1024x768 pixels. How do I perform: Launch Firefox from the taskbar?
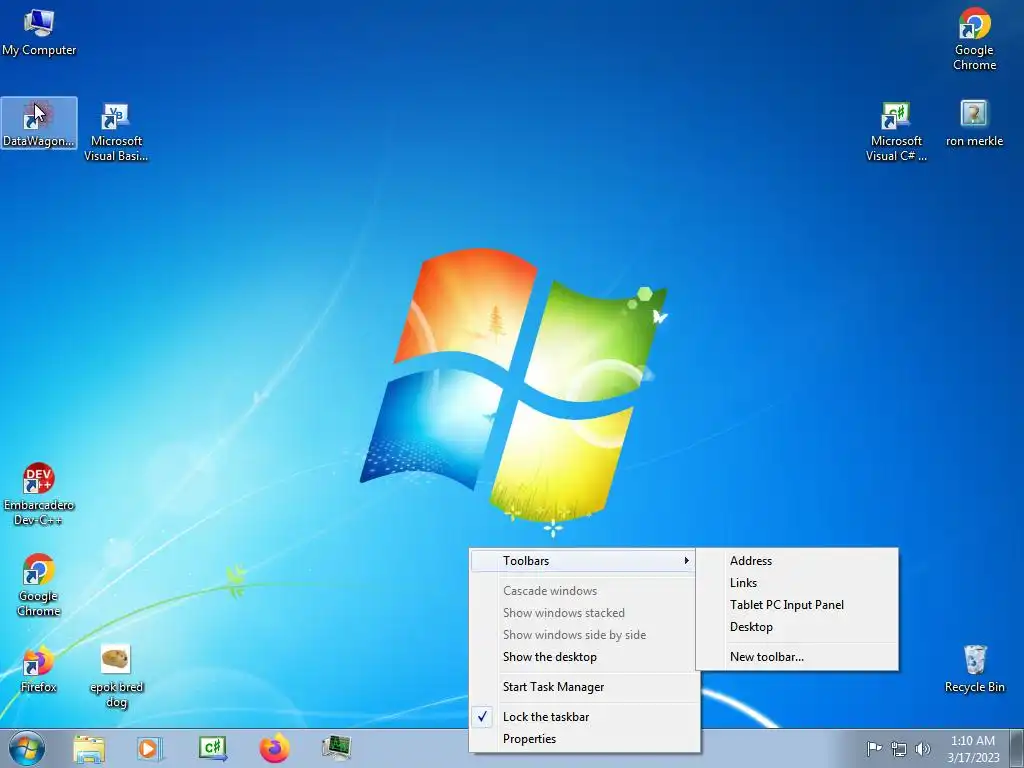(x=274, y=748)
